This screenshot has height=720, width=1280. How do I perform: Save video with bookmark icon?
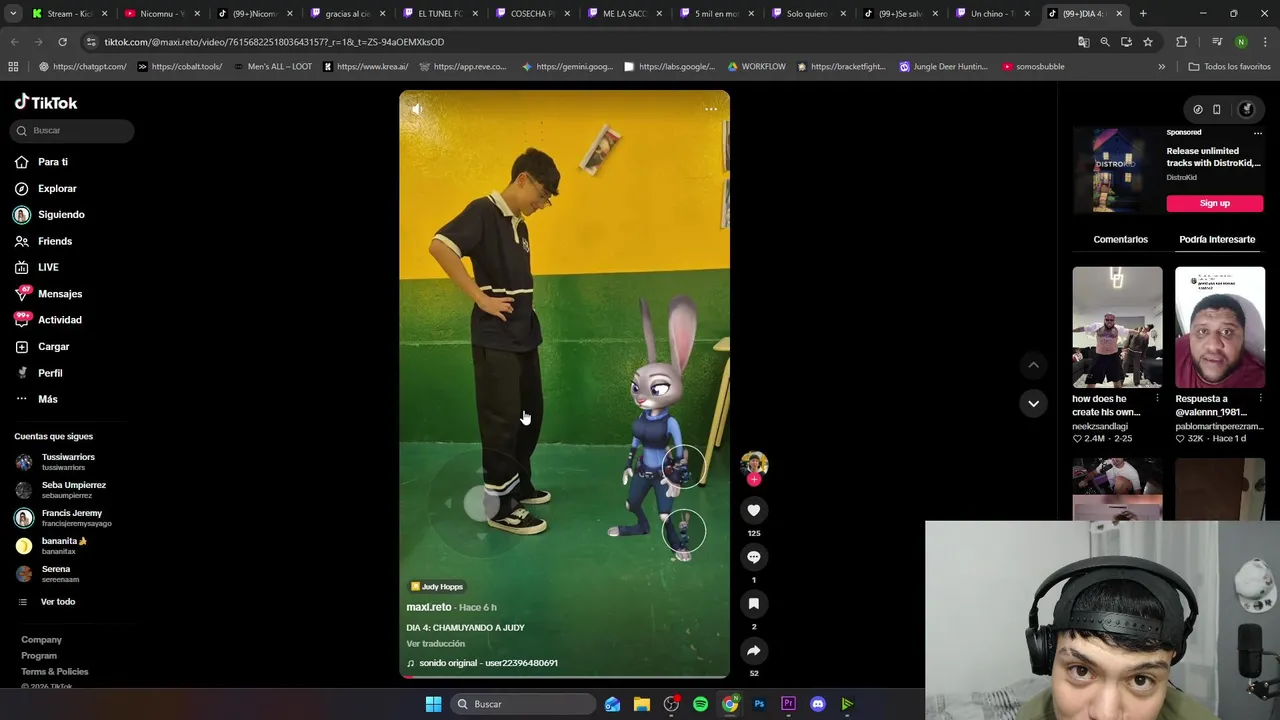coord(754,604)
